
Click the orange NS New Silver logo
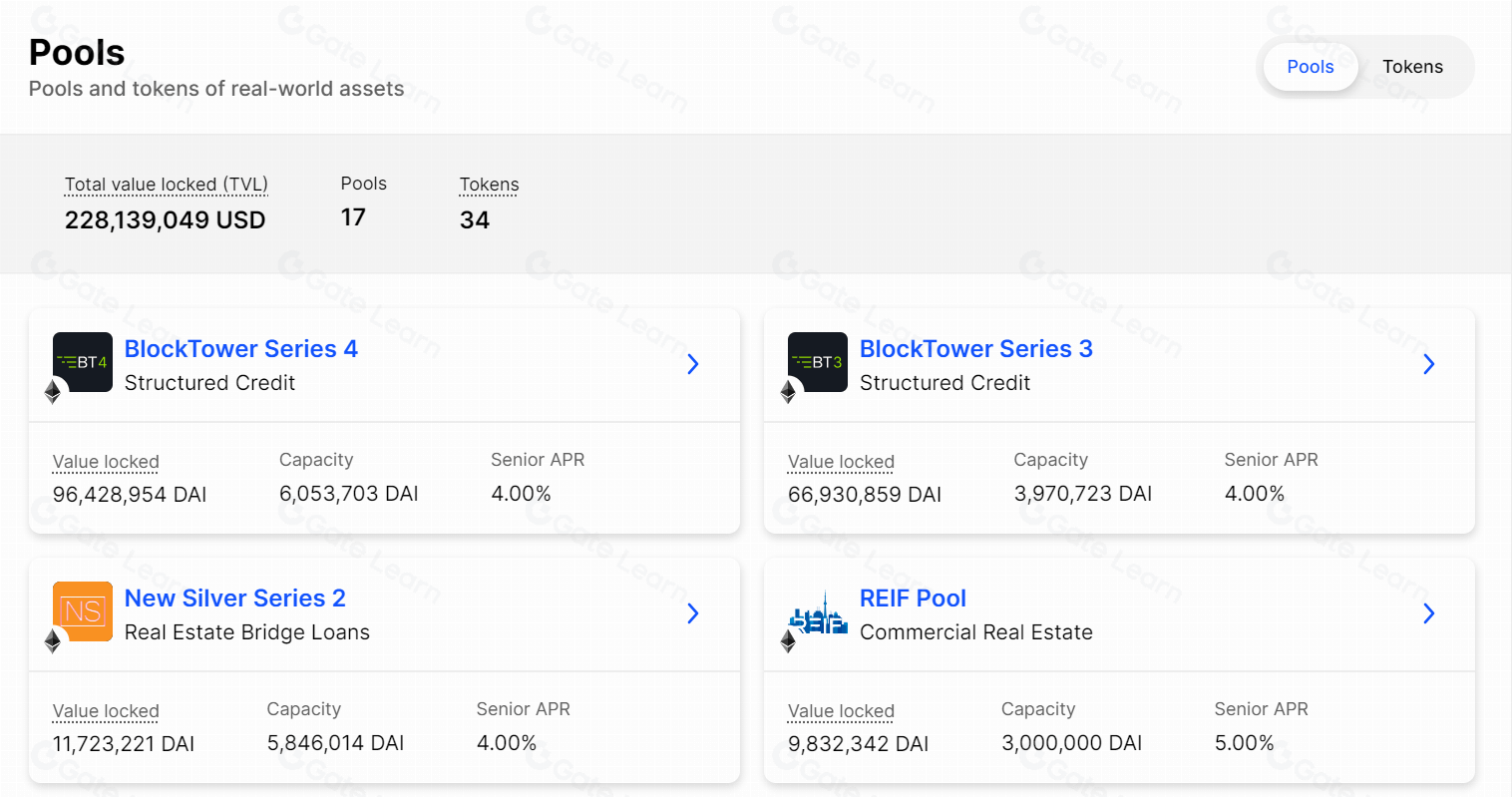[x=83, y=610]
